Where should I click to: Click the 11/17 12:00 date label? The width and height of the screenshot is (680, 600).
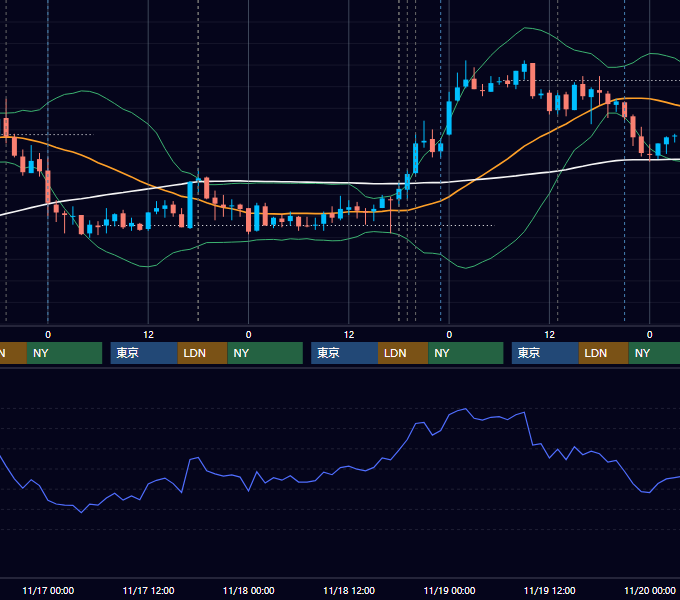click(148, 590)
